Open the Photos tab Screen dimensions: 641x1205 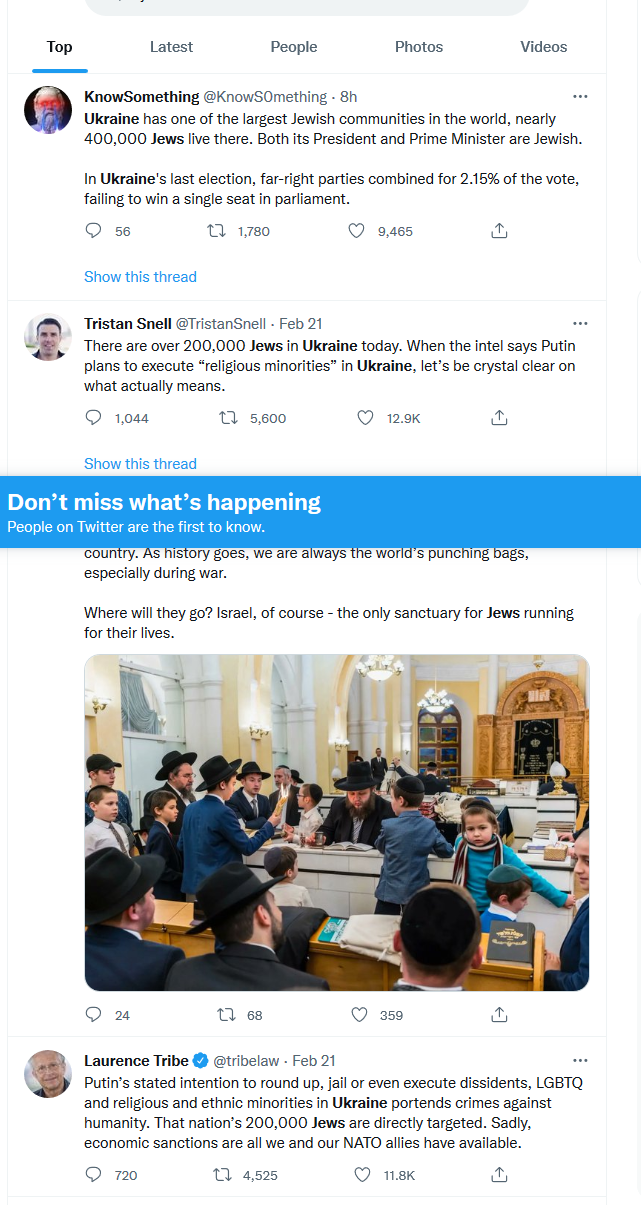[419, 47]
